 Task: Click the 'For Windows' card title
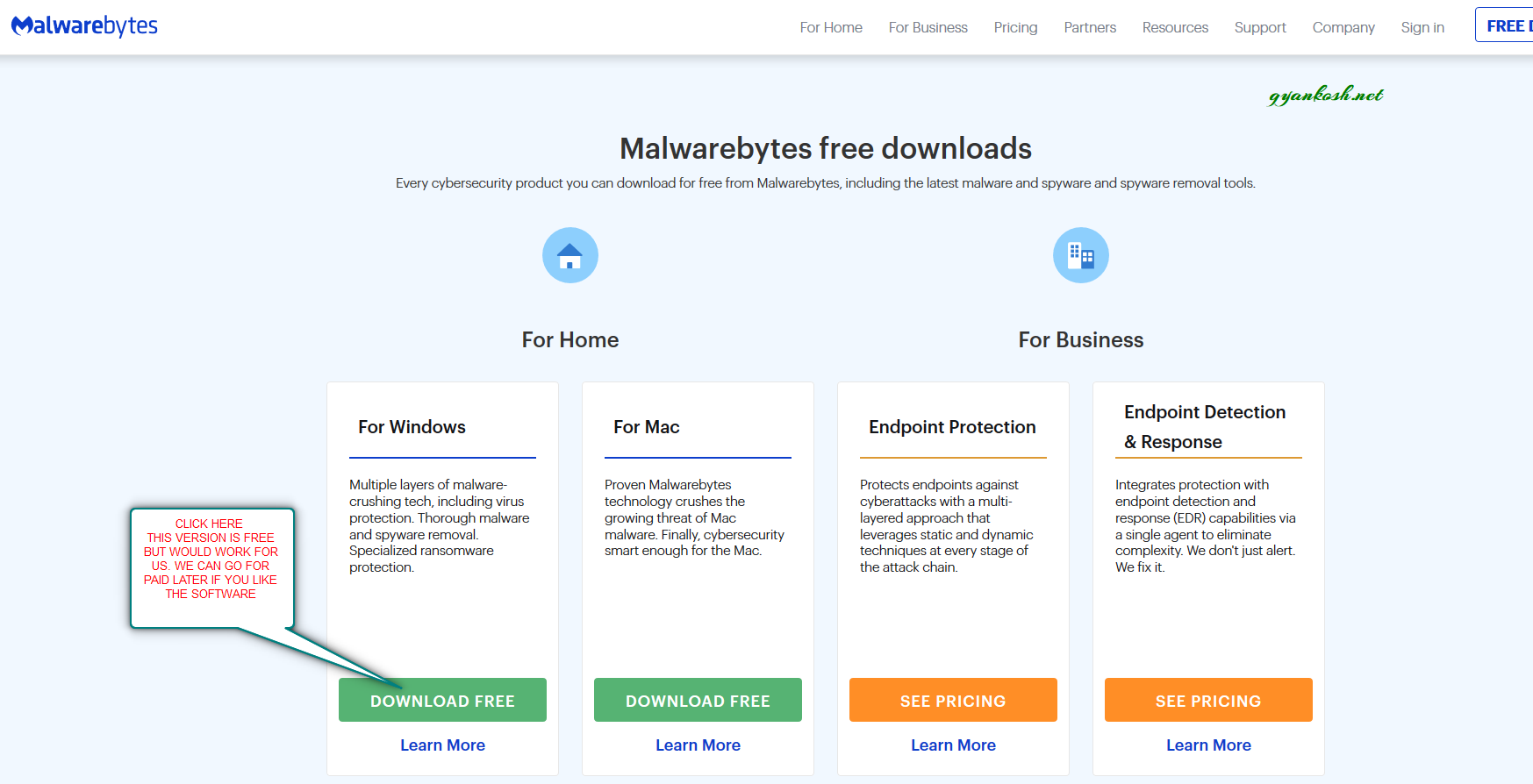point(412,427)
